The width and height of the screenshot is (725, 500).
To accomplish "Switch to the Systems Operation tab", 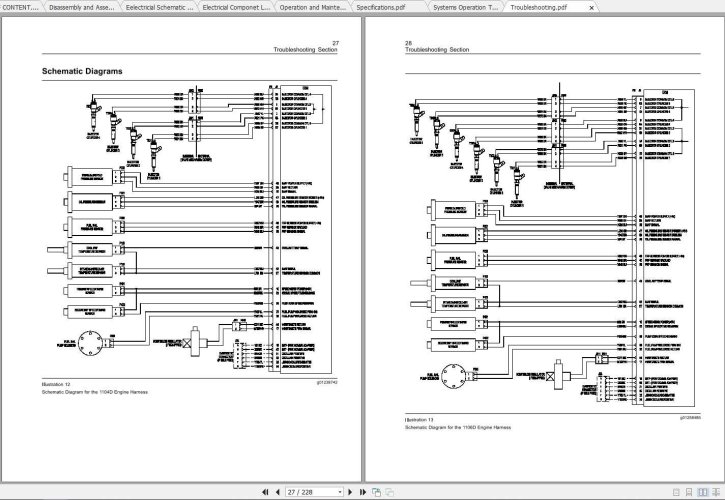I will 464,6.
